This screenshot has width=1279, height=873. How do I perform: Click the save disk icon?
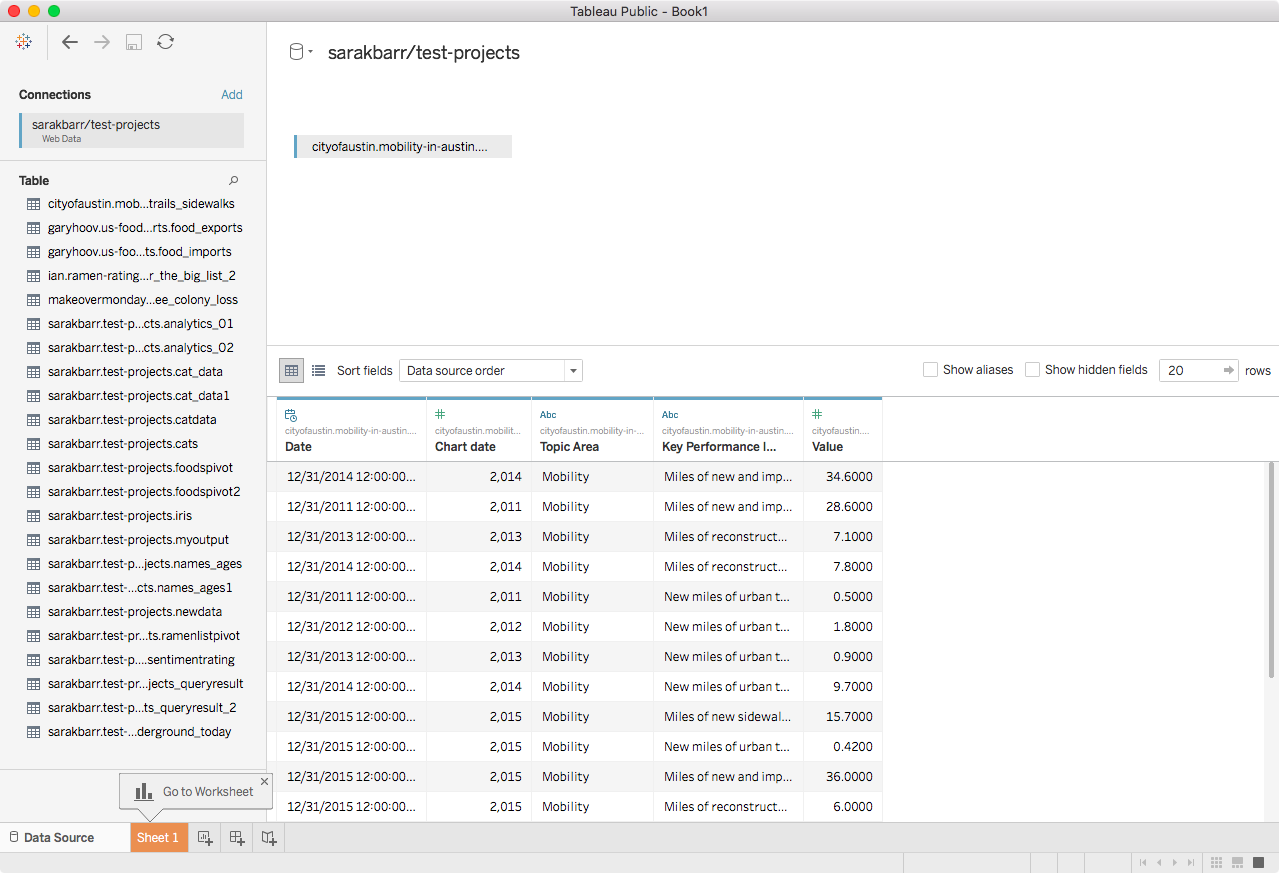coord(134,42)
